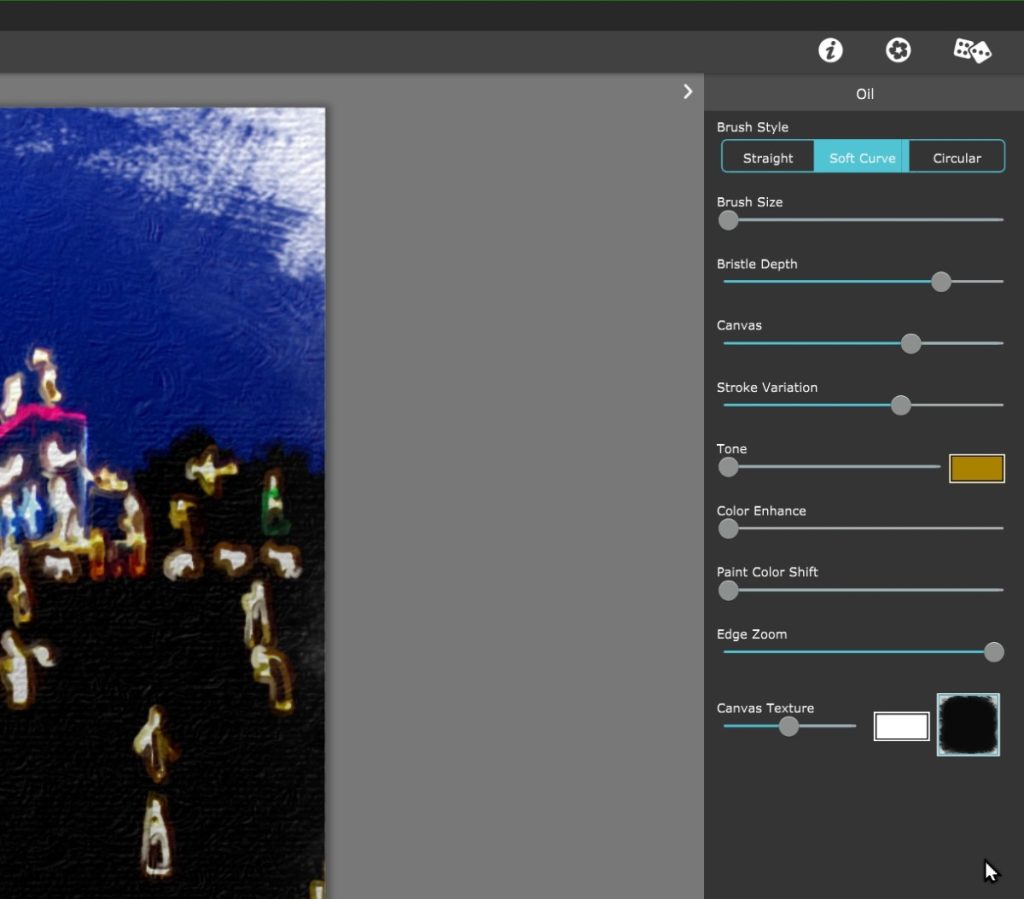Image resolution: width=1024 pixels, height=899 pixels.
Task: Click the Tone slider handle
Action: [x=728, y=467]
